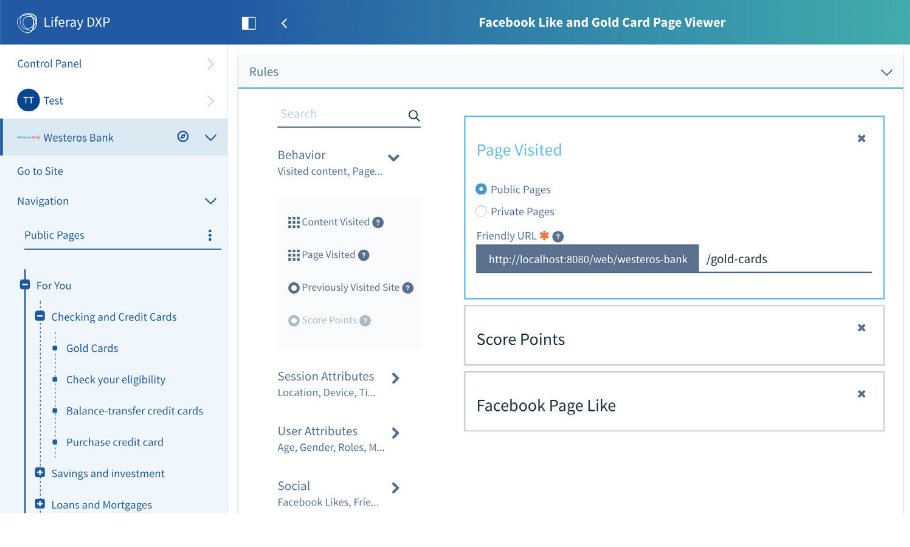Screen dimensions: 910x547
Task: Open help tooltip for Content Visited
Action: tap(378, 222)
